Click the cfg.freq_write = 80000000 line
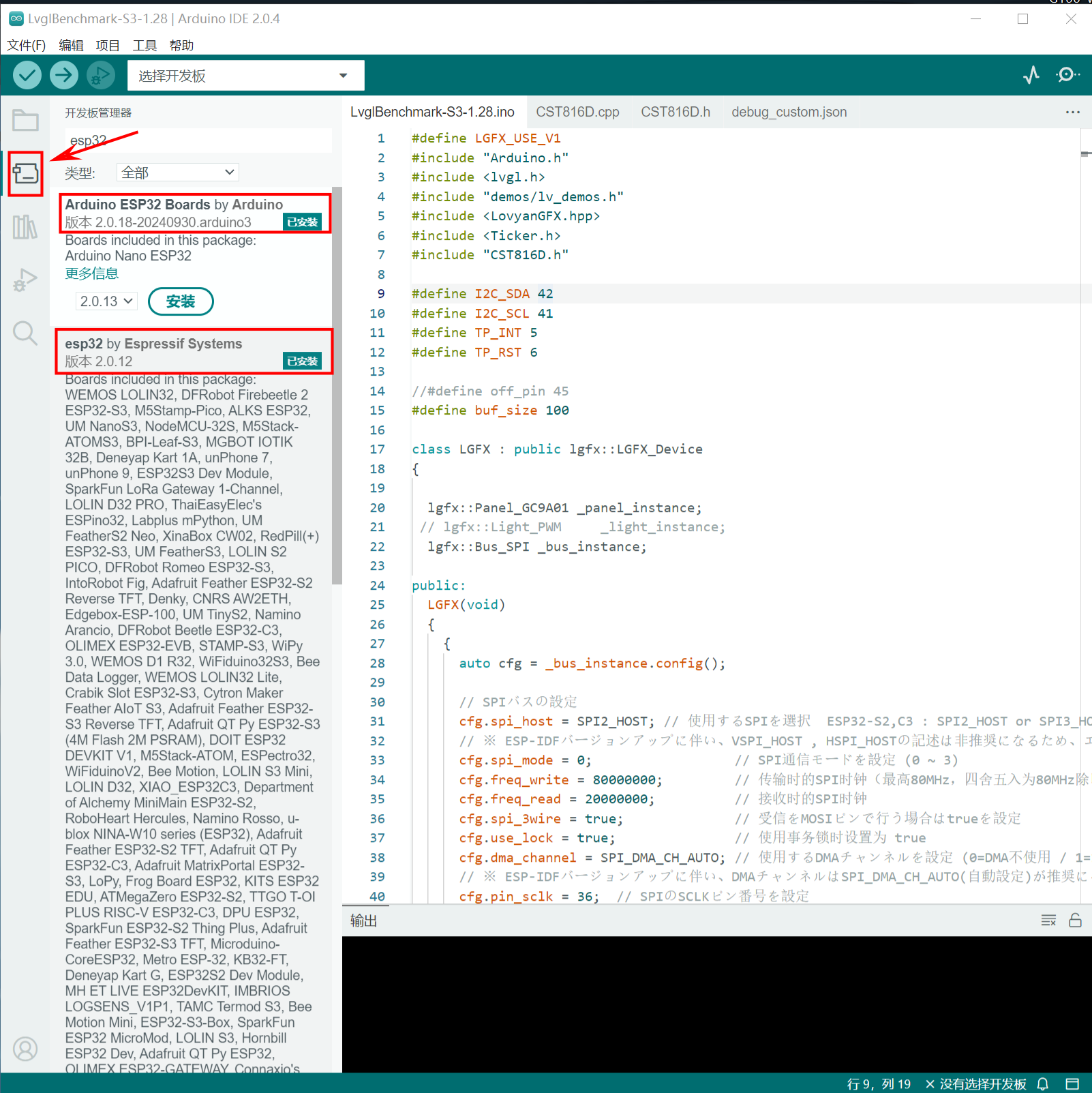1092x1093 pixels. pyautogui.click(x=560, y=780)
